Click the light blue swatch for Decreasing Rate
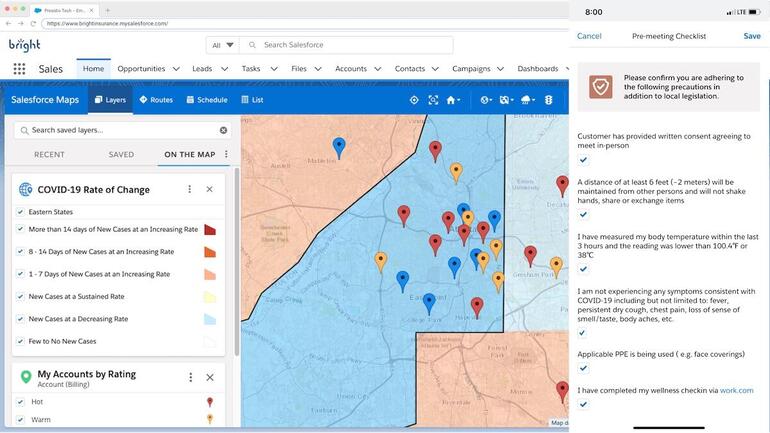The height and width of the screenshot is (433, 770). coord(210,319)
